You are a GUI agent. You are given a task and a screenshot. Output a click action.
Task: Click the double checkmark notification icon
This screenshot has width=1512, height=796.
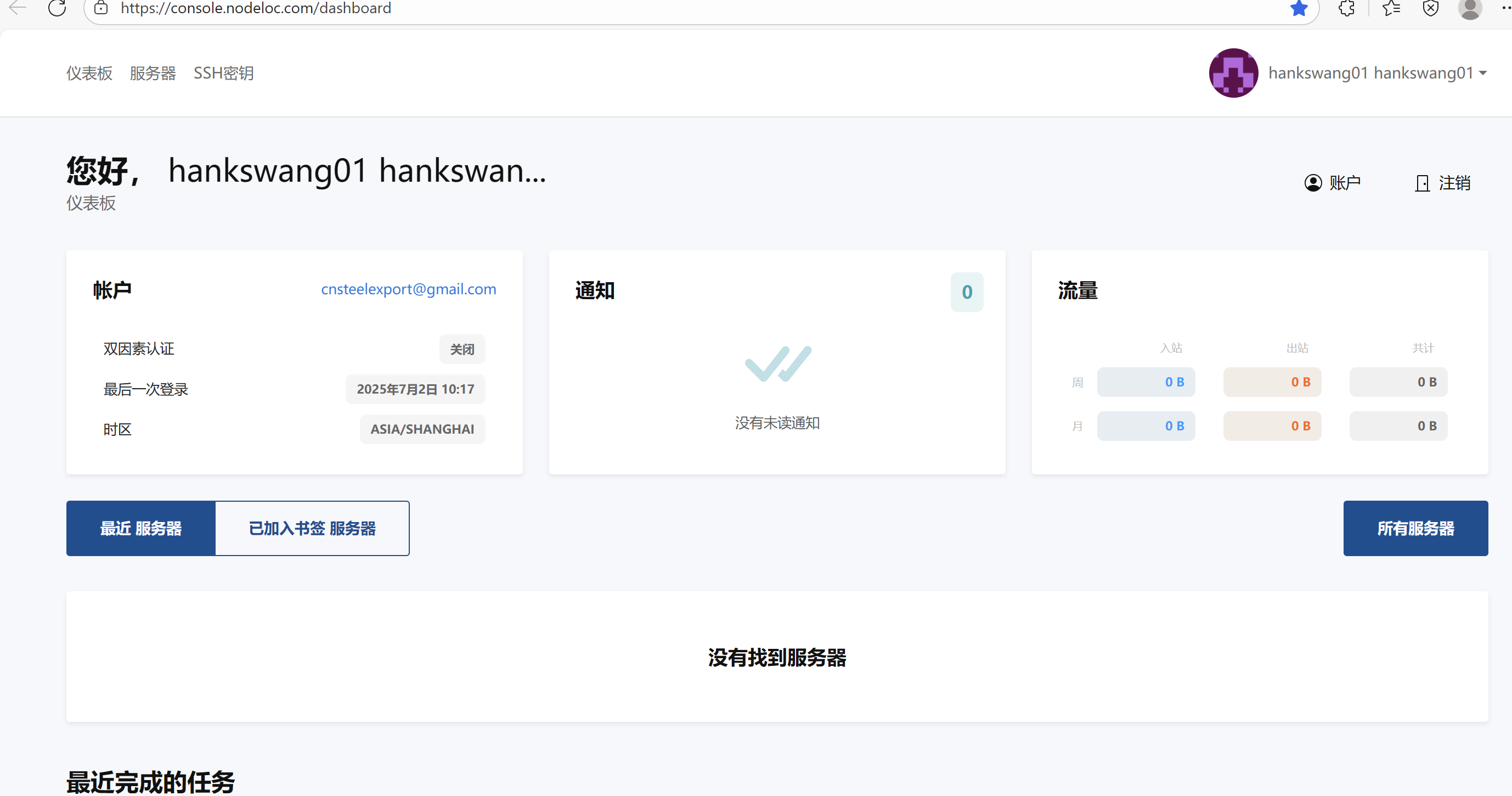click(x=778, y=363)
